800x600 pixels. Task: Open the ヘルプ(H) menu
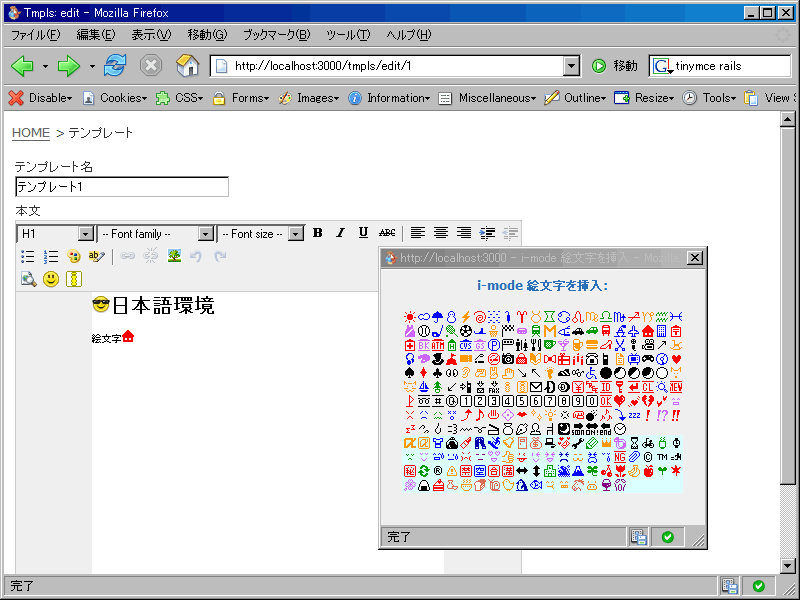[x=409, y=35]
